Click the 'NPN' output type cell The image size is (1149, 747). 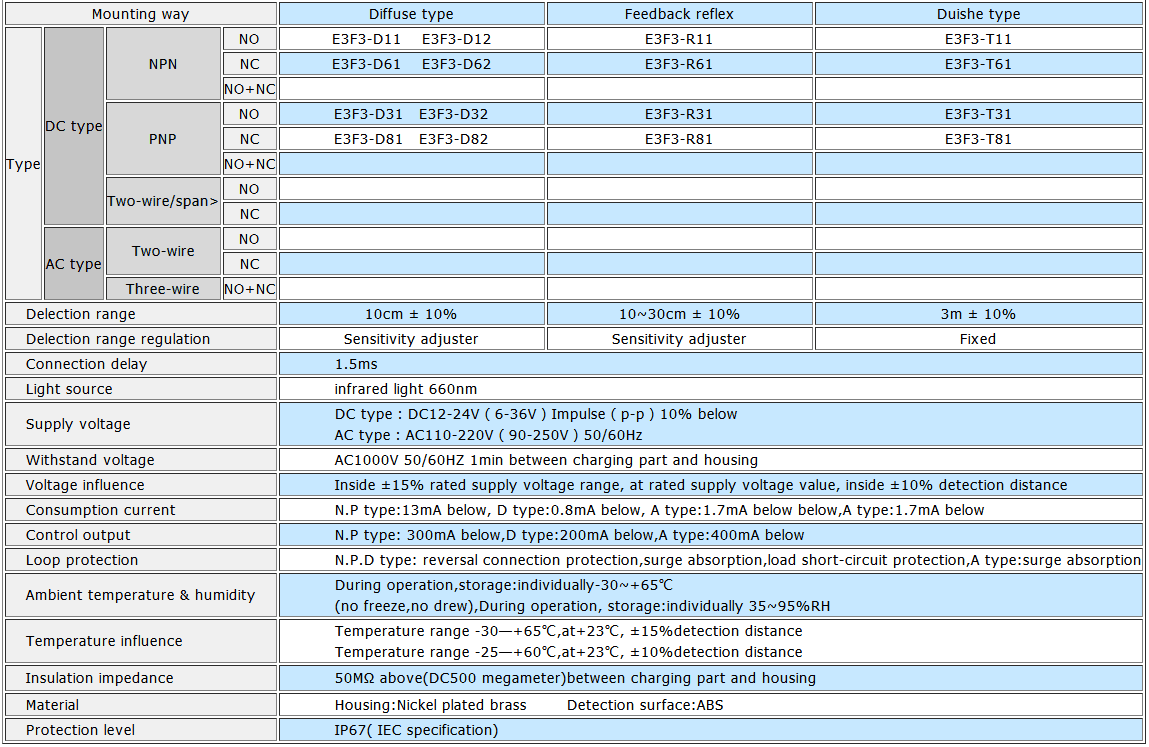[x=163, y=64]
